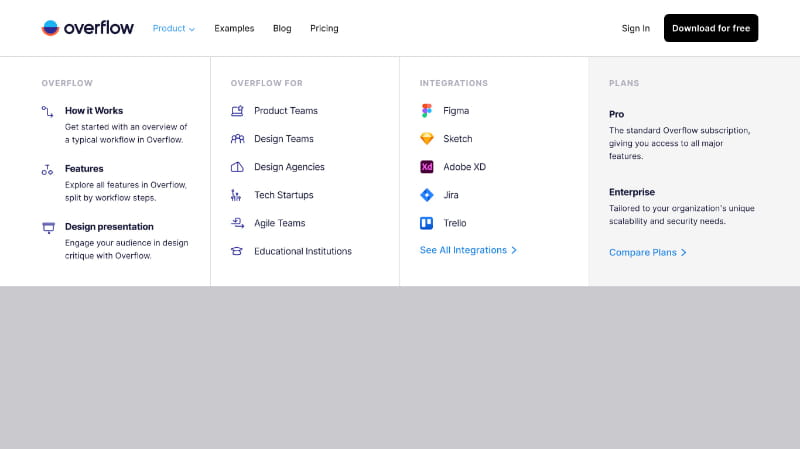
Task: Open the Adobe XD integration link
Action: click(464, 167)
